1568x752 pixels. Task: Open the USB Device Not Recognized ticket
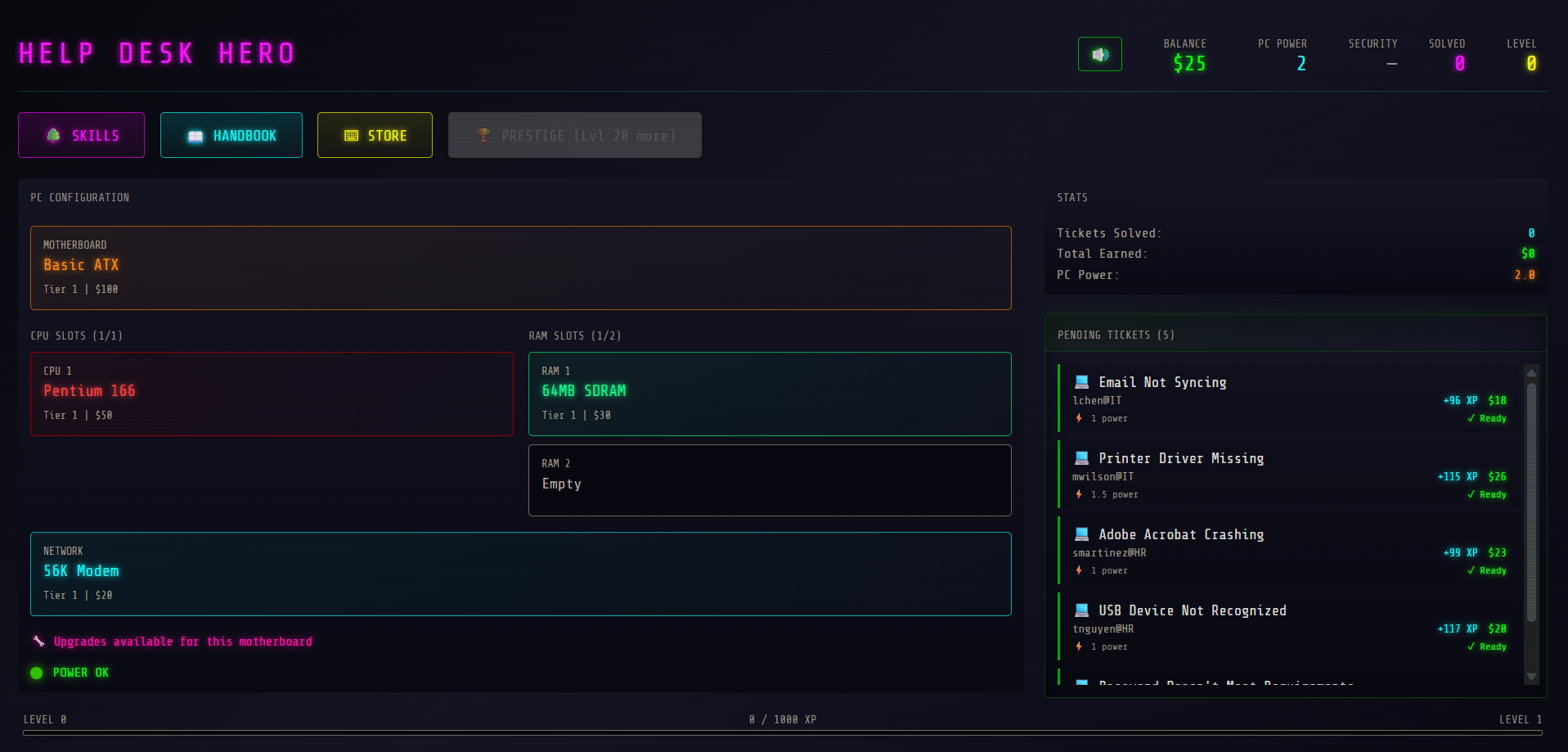click(x=1290, y=628)
